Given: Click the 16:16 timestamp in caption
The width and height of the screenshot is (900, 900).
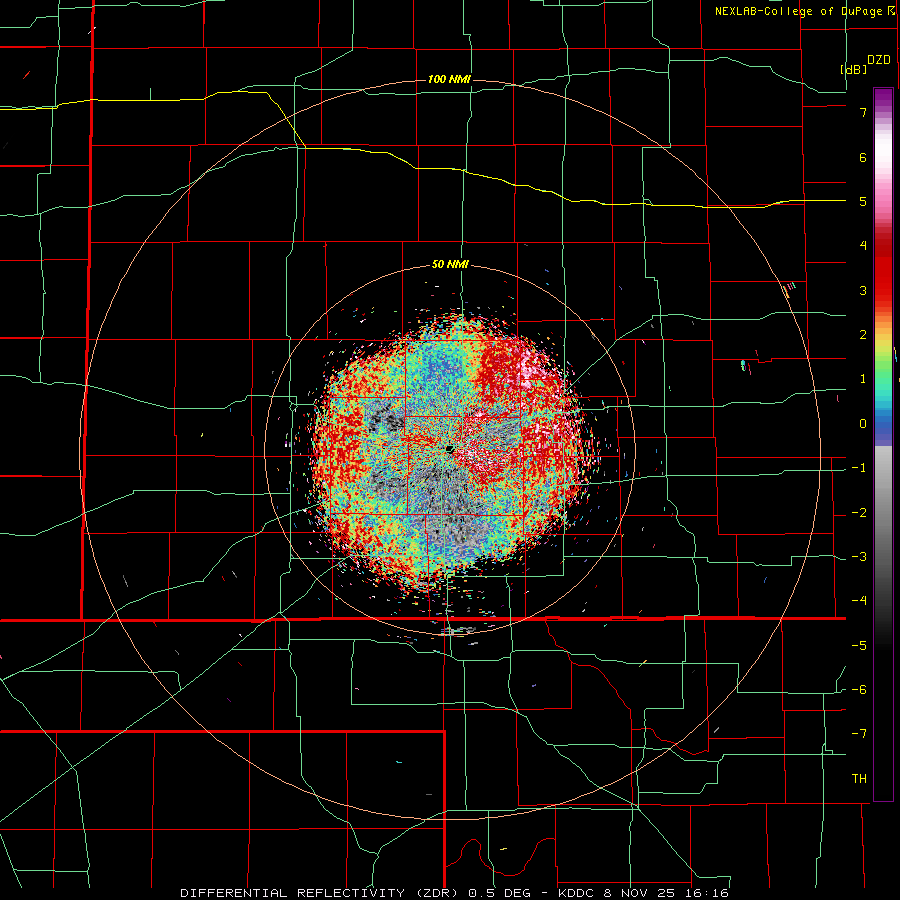Looking at the screenshot, I should (x=709, y=893).
